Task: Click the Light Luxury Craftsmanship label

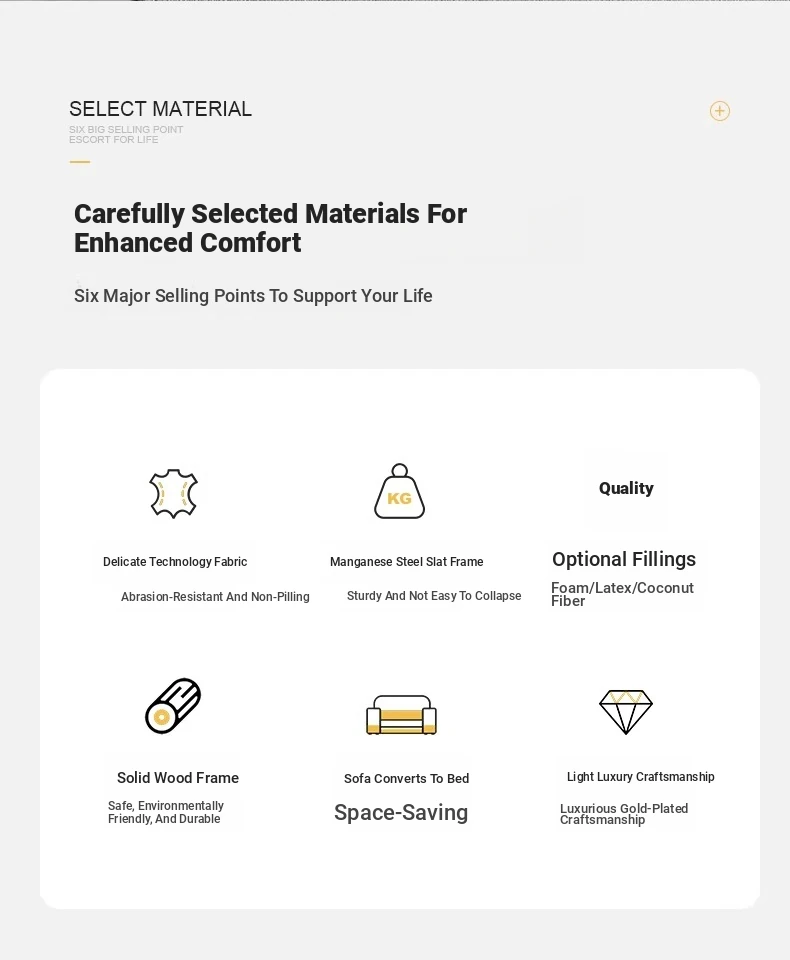Action: (x=641, y=776)
